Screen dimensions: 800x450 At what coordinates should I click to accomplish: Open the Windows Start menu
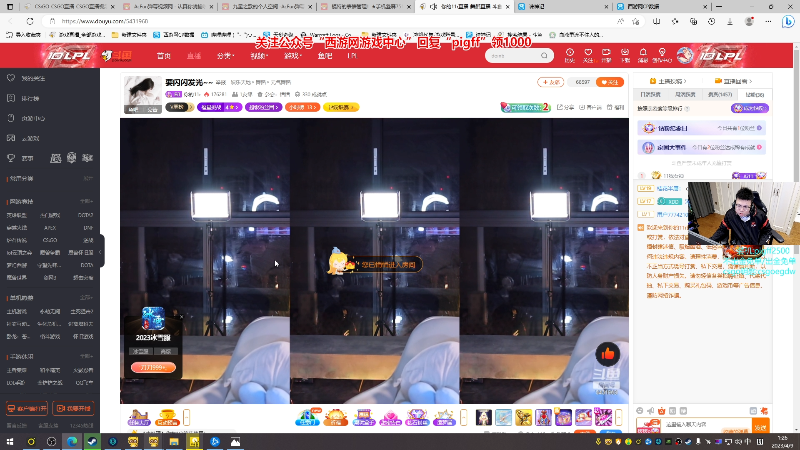(x=10, y=441)
